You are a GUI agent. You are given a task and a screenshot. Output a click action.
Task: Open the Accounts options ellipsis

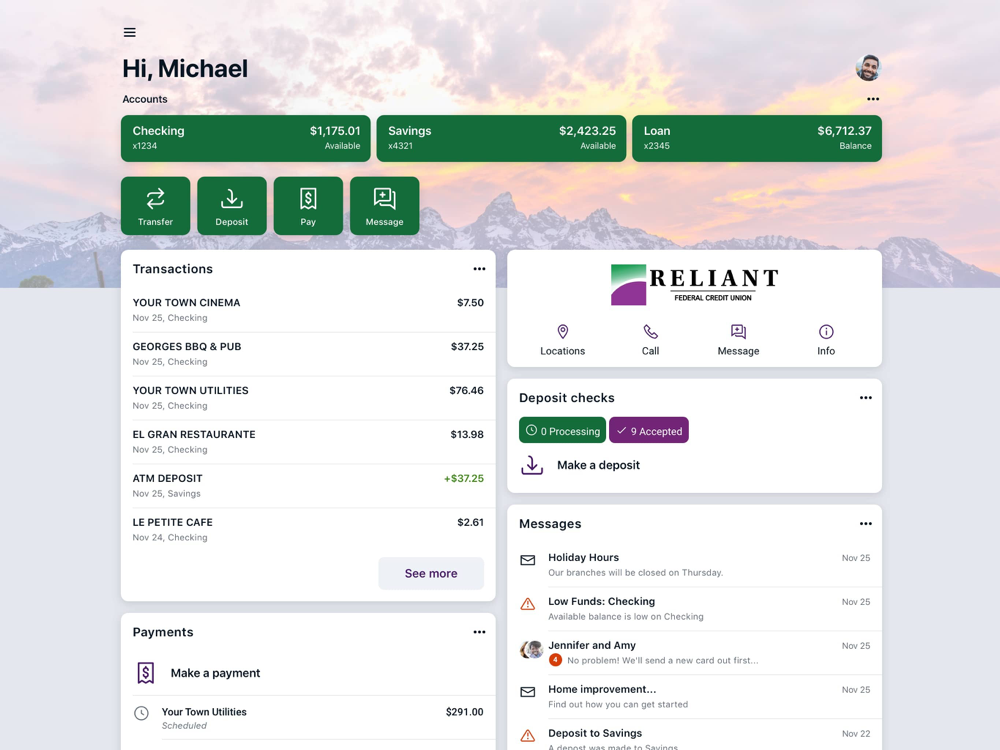tap(873, 99)
